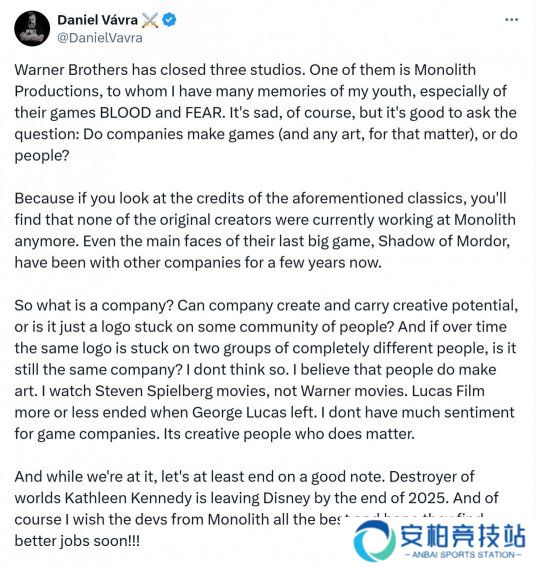Click the blue verified checkmark badge
The width and height of the screenshot is (540, 567).
coord(169,20)
